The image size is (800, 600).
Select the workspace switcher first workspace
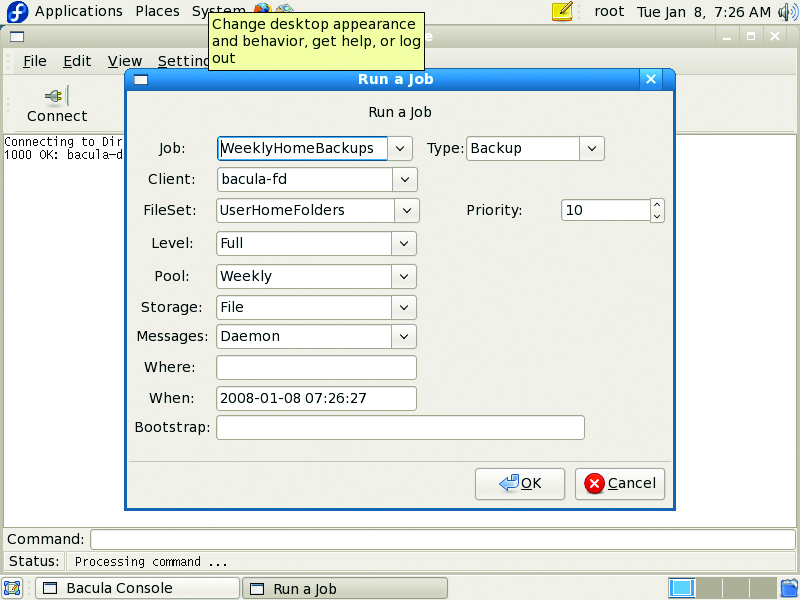pyautogui.click(x=681, y=587)
